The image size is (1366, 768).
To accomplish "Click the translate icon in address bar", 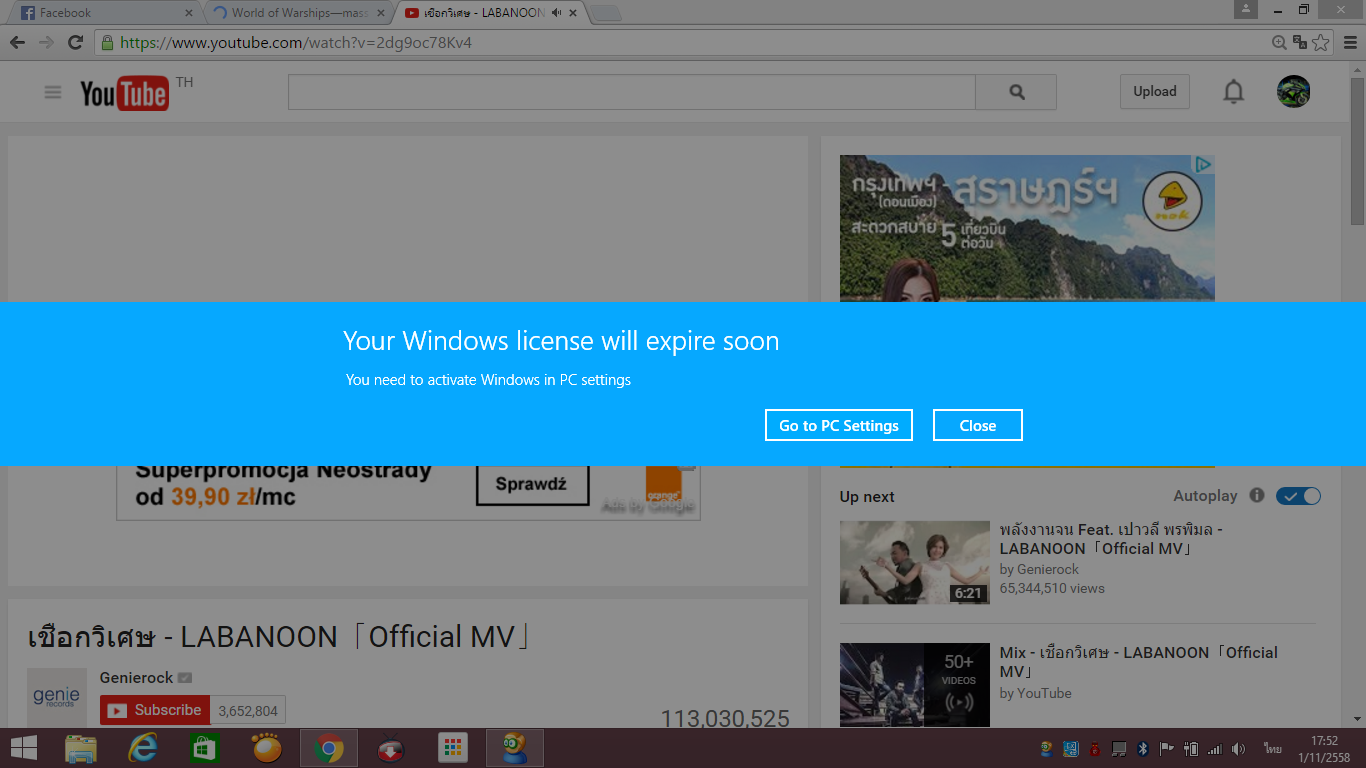I will [x=1300, y=43].
